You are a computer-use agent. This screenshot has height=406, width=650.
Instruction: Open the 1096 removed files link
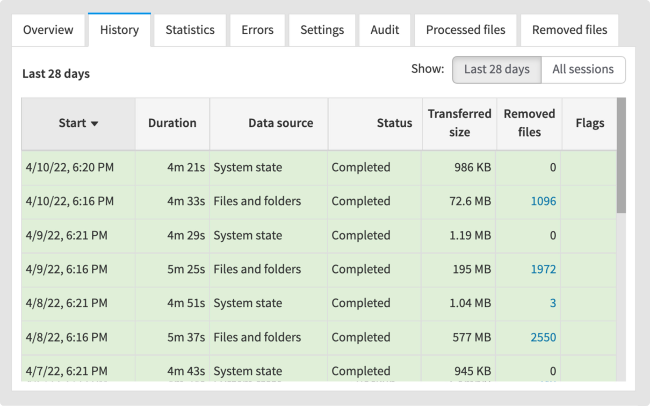(543, 201)
